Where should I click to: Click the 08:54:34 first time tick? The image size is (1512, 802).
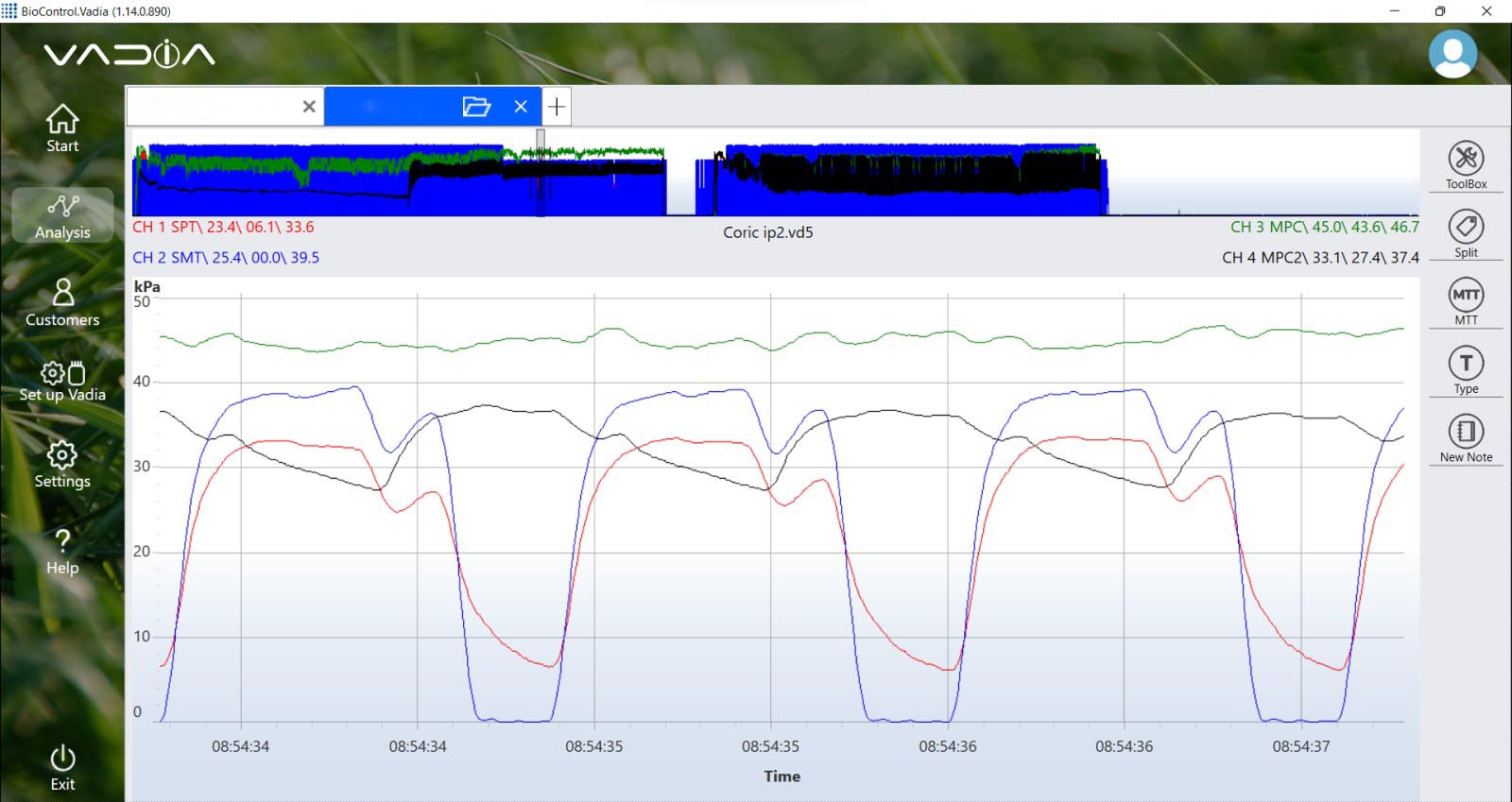[x=240, y=746]
